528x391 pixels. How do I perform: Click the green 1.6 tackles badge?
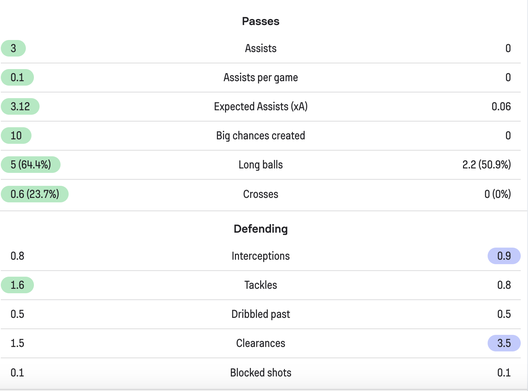tap(17, 285)
